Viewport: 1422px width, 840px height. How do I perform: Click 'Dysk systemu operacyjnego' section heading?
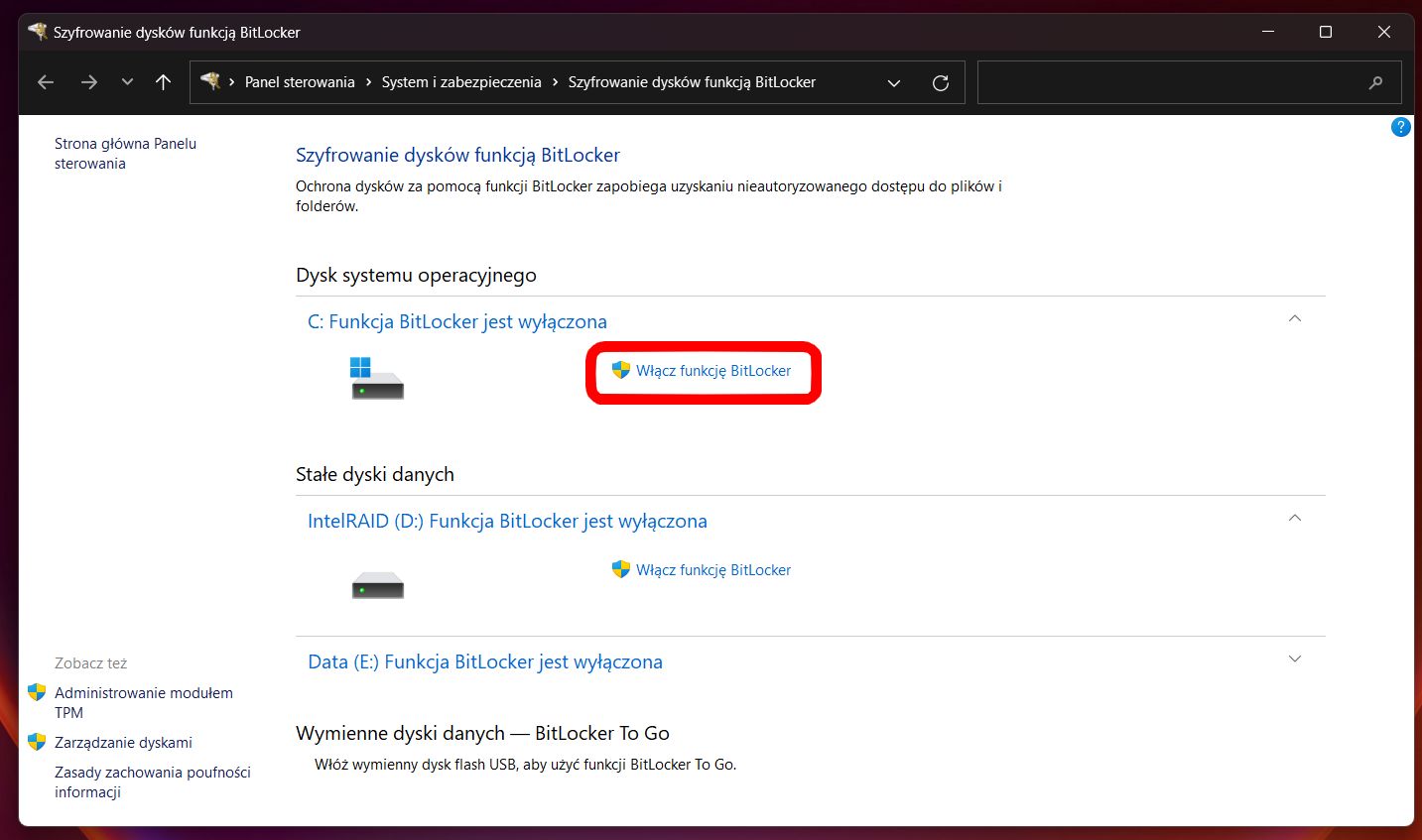pyautogui.click(x=416, y=275)
